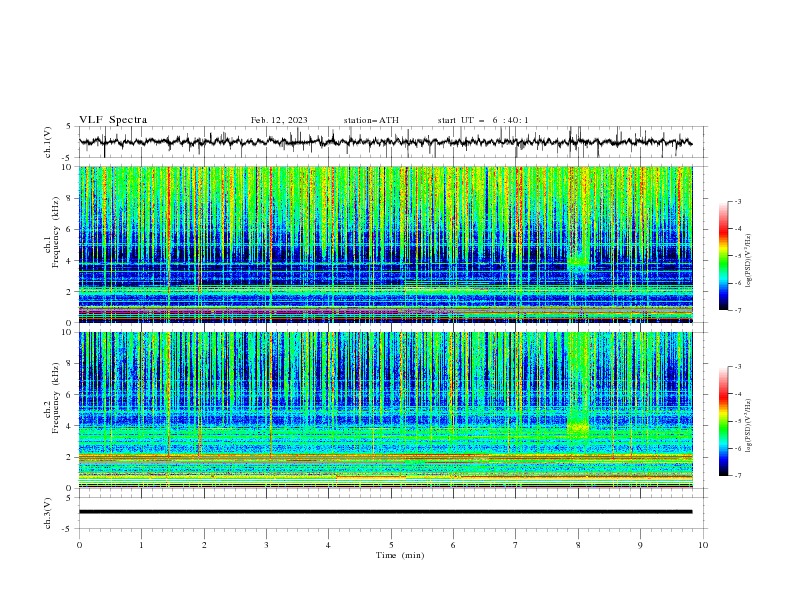Image resolution: width=792 pixels, height=612 pixels.
Task: Click the 'start UT = 6 :40: 1' text
Action: [483, 120]
